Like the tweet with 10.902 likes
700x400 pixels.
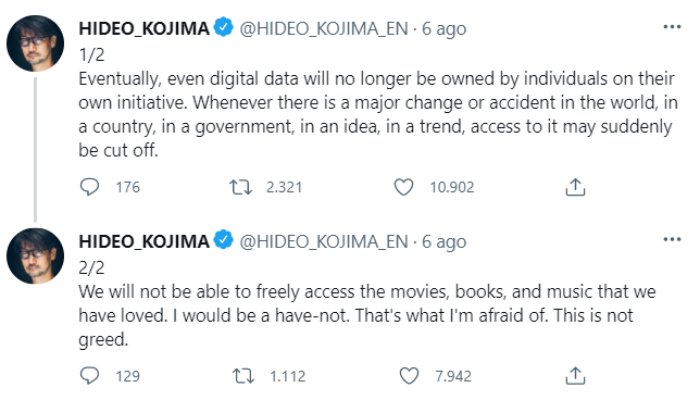(x=404, y=187)
